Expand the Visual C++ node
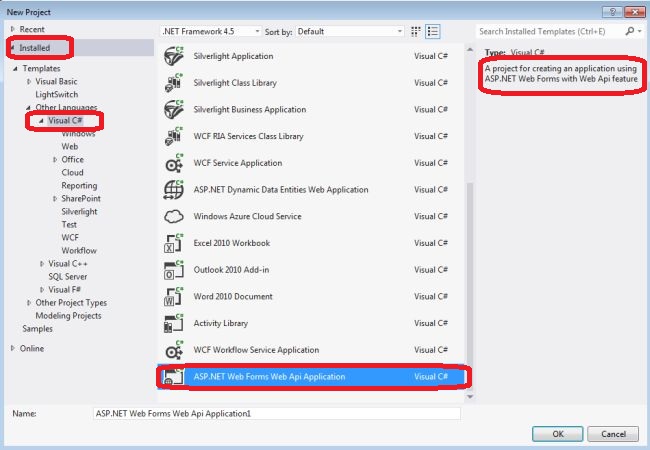 (x=41, y=264)
